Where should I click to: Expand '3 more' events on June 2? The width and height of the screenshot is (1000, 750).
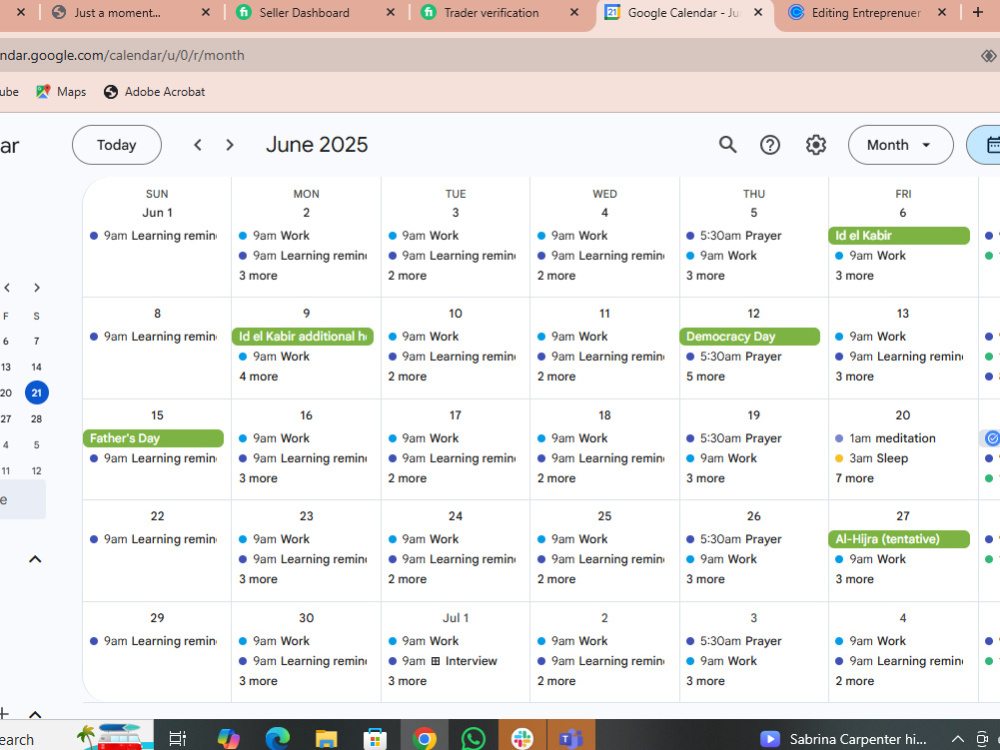coord(258,276)
